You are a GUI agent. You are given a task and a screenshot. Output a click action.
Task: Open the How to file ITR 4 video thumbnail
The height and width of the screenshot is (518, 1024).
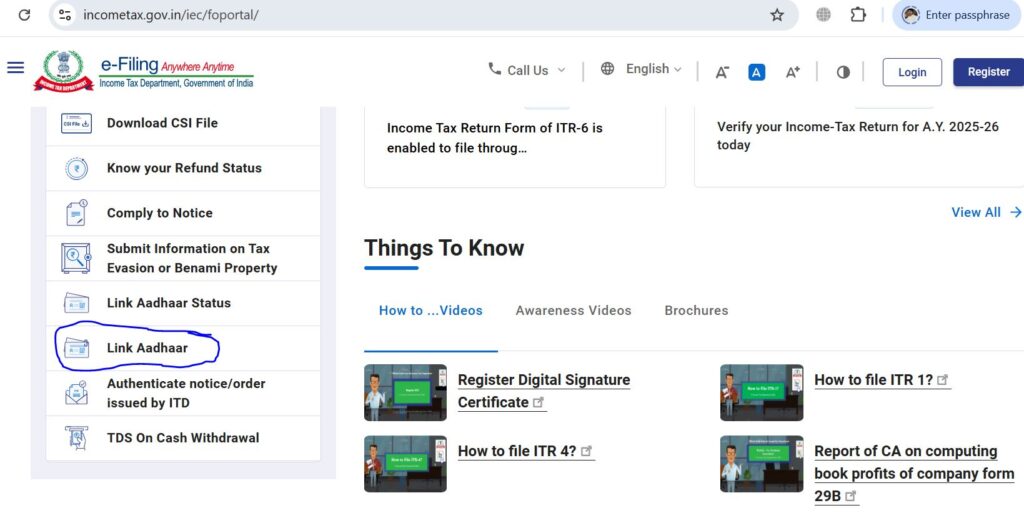click(405, 464)
